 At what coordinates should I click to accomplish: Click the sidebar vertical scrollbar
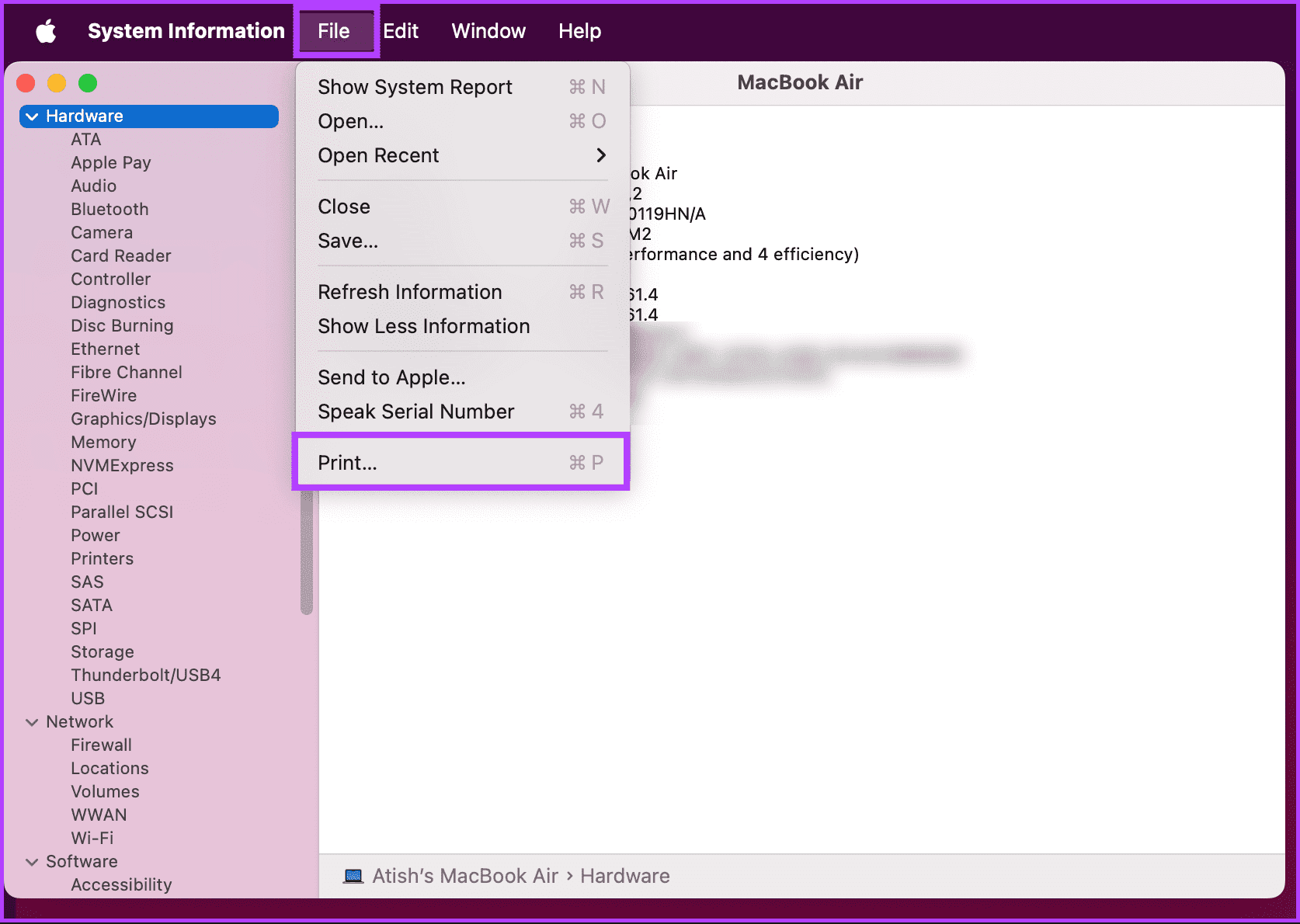307,551
